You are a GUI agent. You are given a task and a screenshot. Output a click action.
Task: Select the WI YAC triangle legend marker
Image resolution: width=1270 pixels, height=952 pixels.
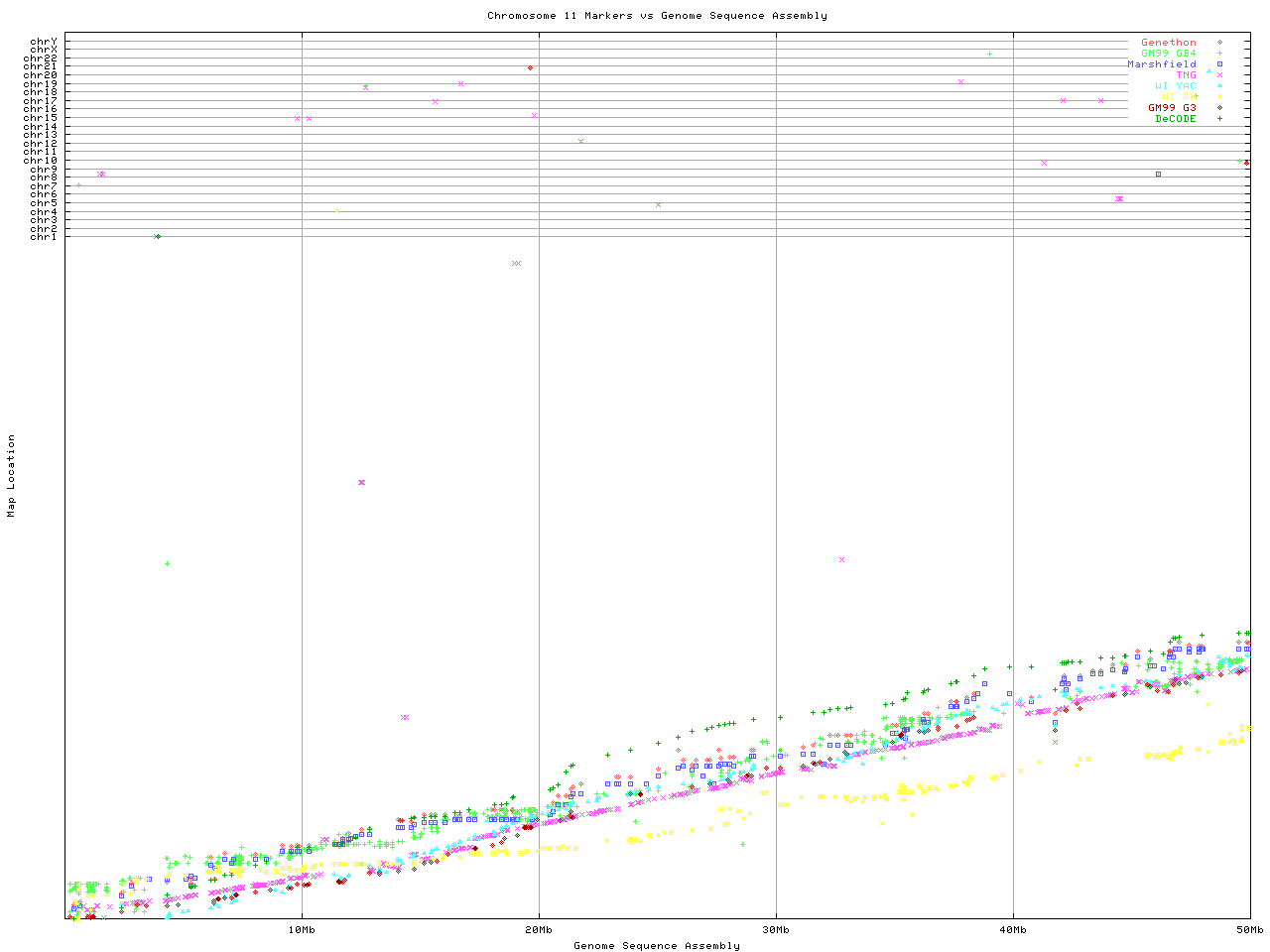point(1219,86)
